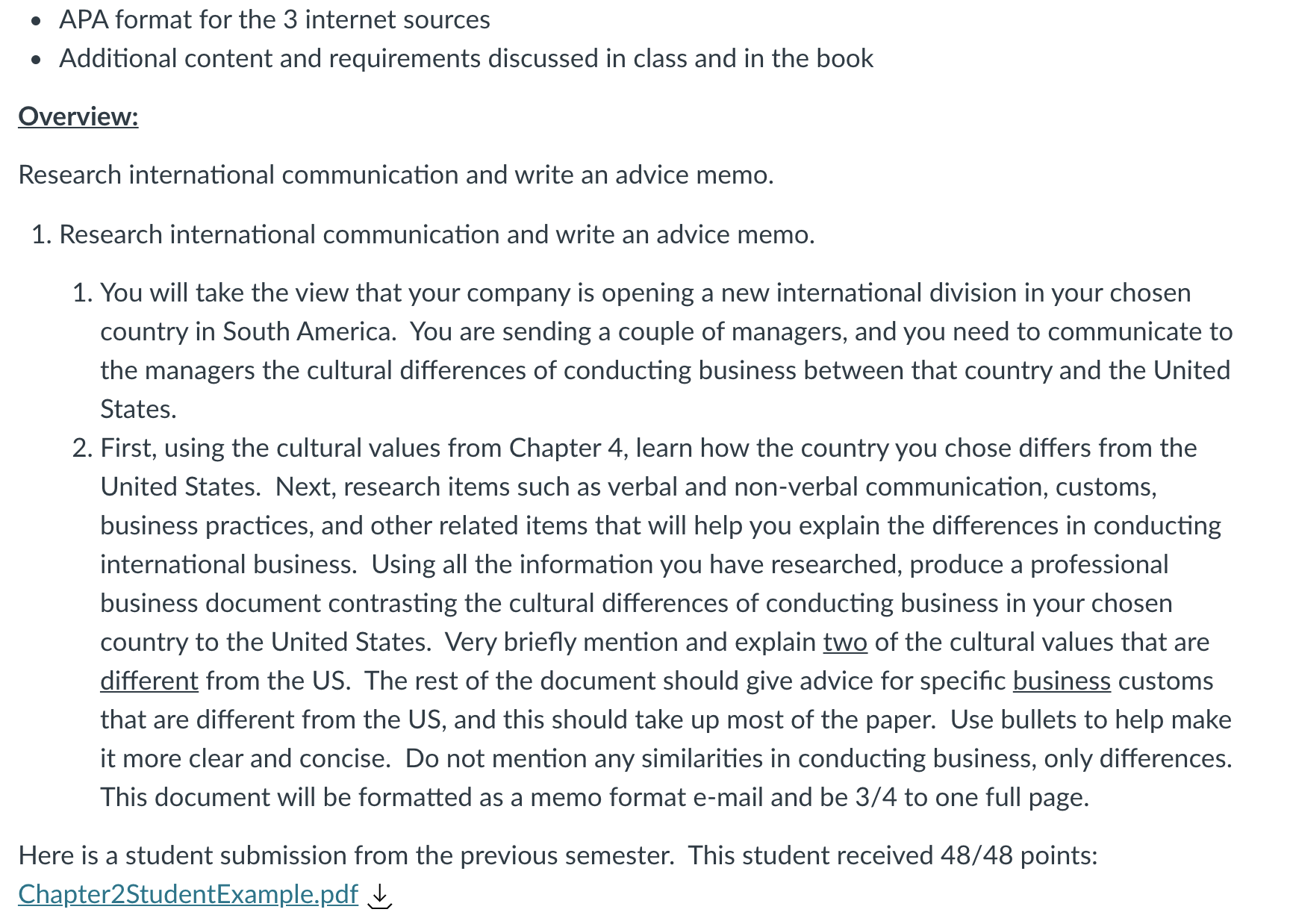
Task: Click the underlined "Overview:" heading
Action: point(78,116)
